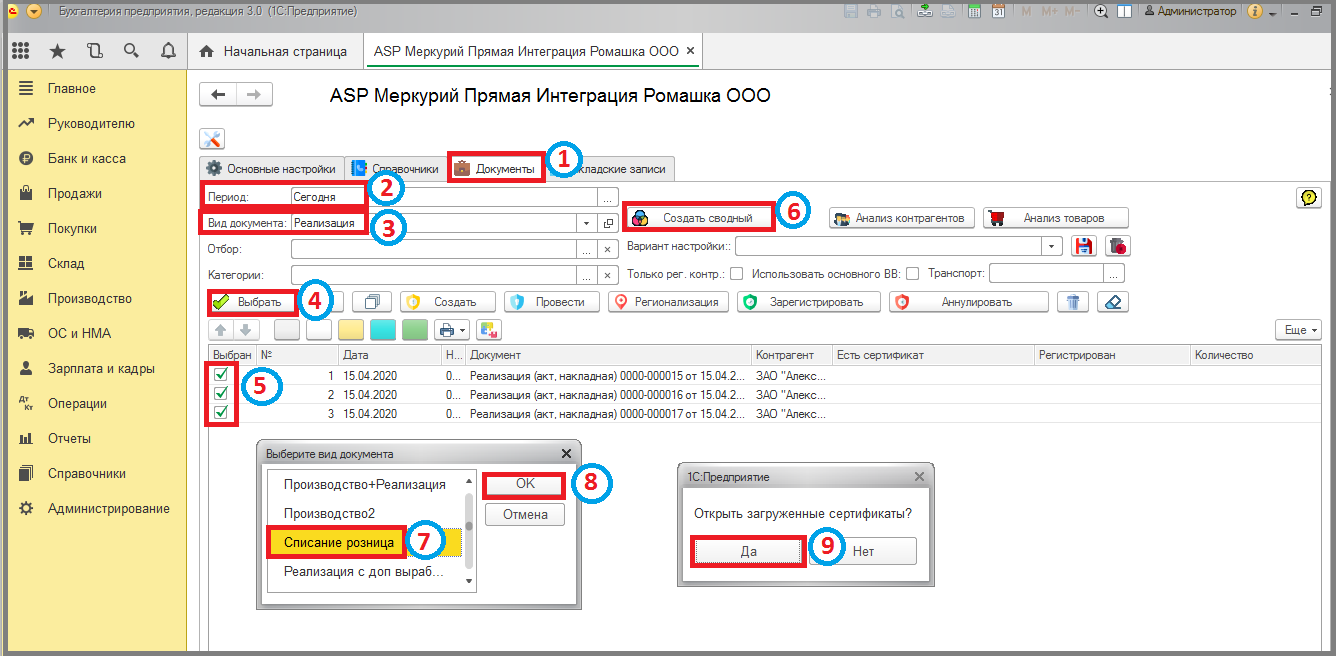
Task: Go back with the left arrow button
Action: (218, 94)
